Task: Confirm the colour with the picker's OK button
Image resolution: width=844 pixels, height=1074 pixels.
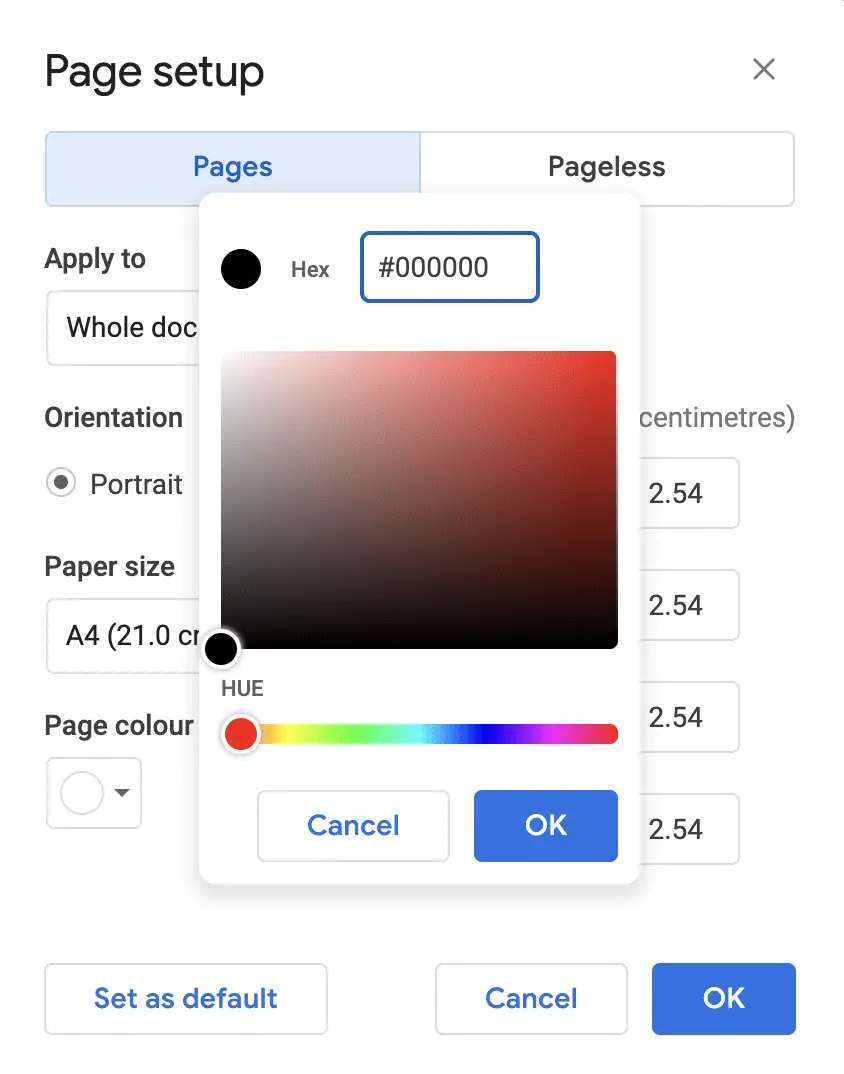Action: (x=545, y=825)
